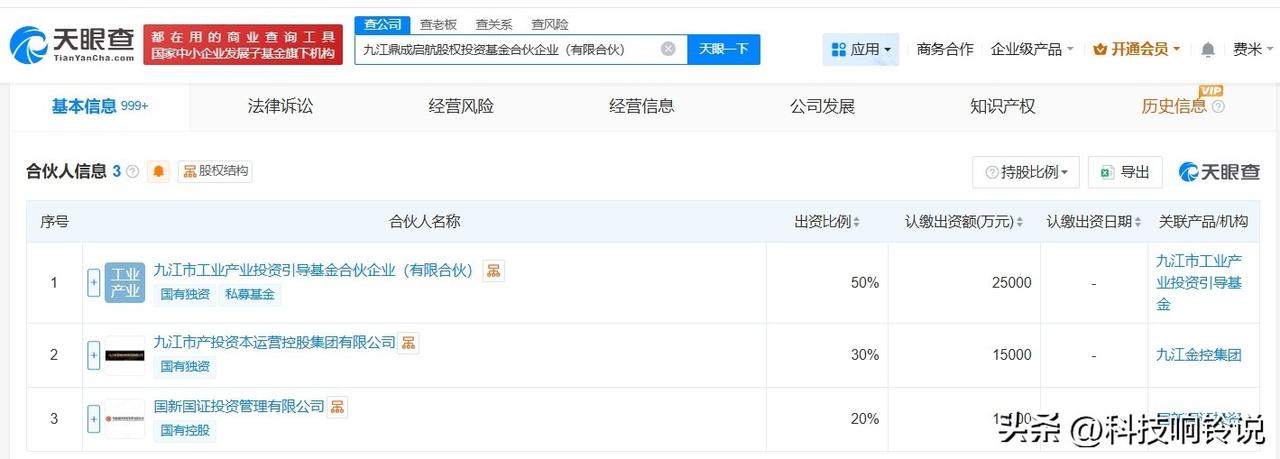Image resolution: width=1280 pixels, height=459 pixels.
Task: Open 九江市产投资本运营控股集团有限公司 link
Action: [275, 342]
